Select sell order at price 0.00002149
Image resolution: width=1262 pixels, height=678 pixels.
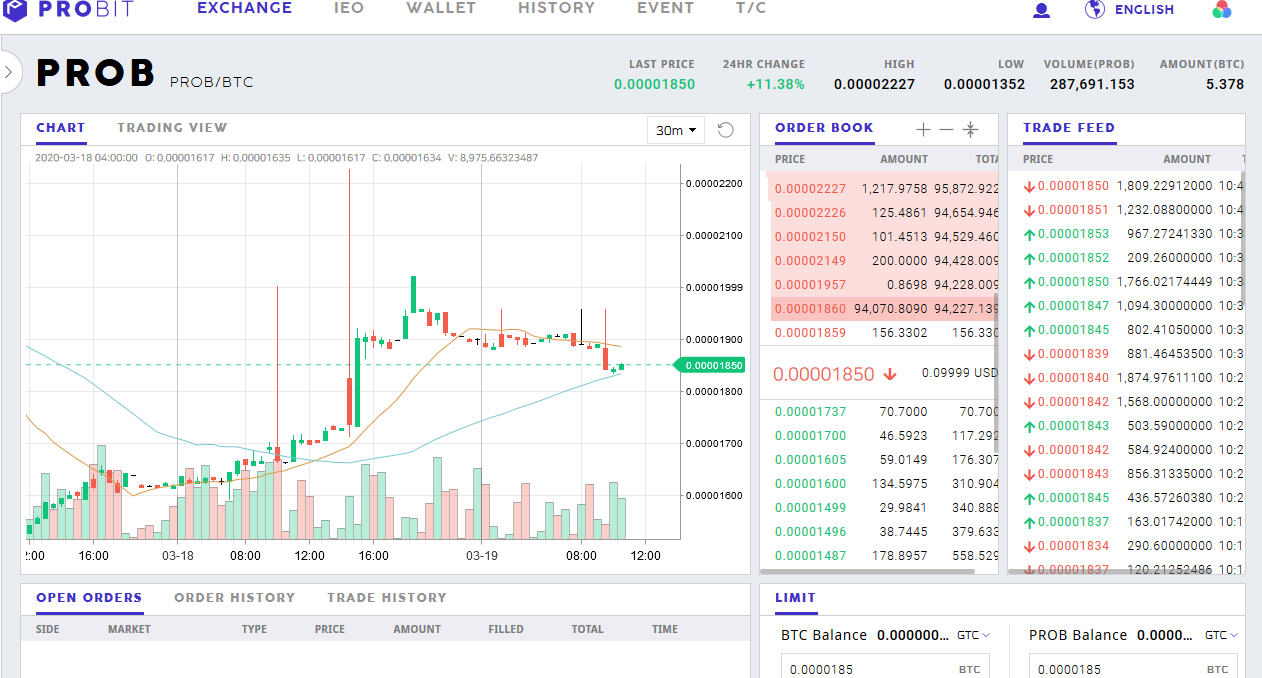[x=883, y=260]
